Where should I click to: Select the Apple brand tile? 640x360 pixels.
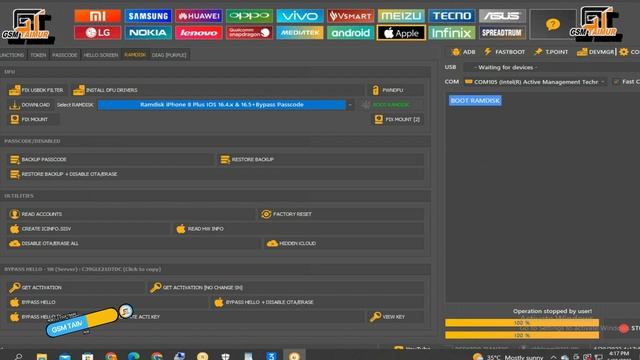[x=401, y=33]
